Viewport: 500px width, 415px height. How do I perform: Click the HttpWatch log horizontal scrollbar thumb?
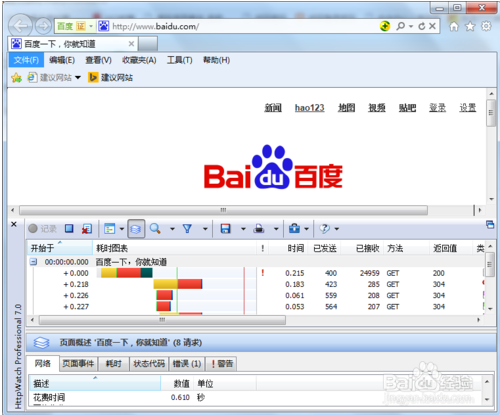162,320
